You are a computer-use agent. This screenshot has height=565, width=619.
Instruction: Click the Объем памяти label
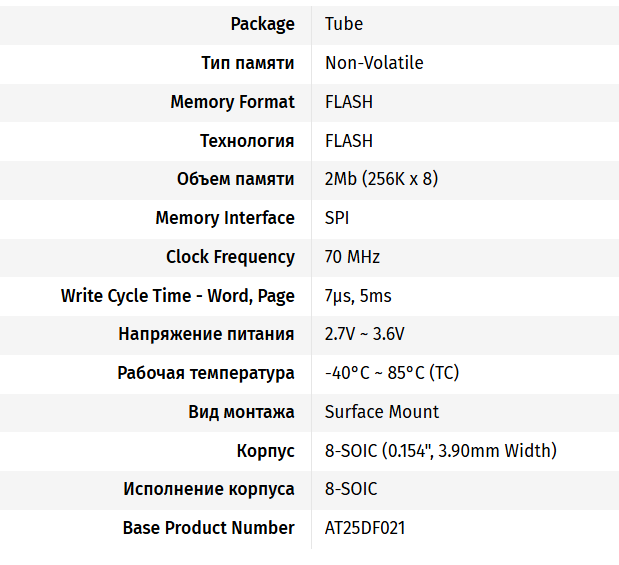[236, 179]
